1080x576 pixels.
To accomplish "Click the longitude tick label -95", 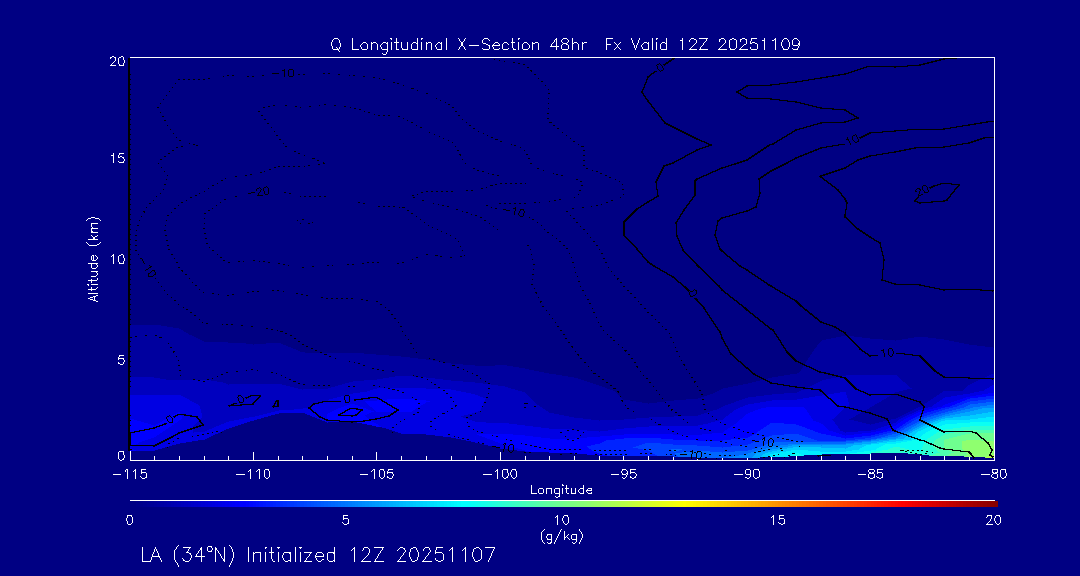I will (x=623, y=475).
